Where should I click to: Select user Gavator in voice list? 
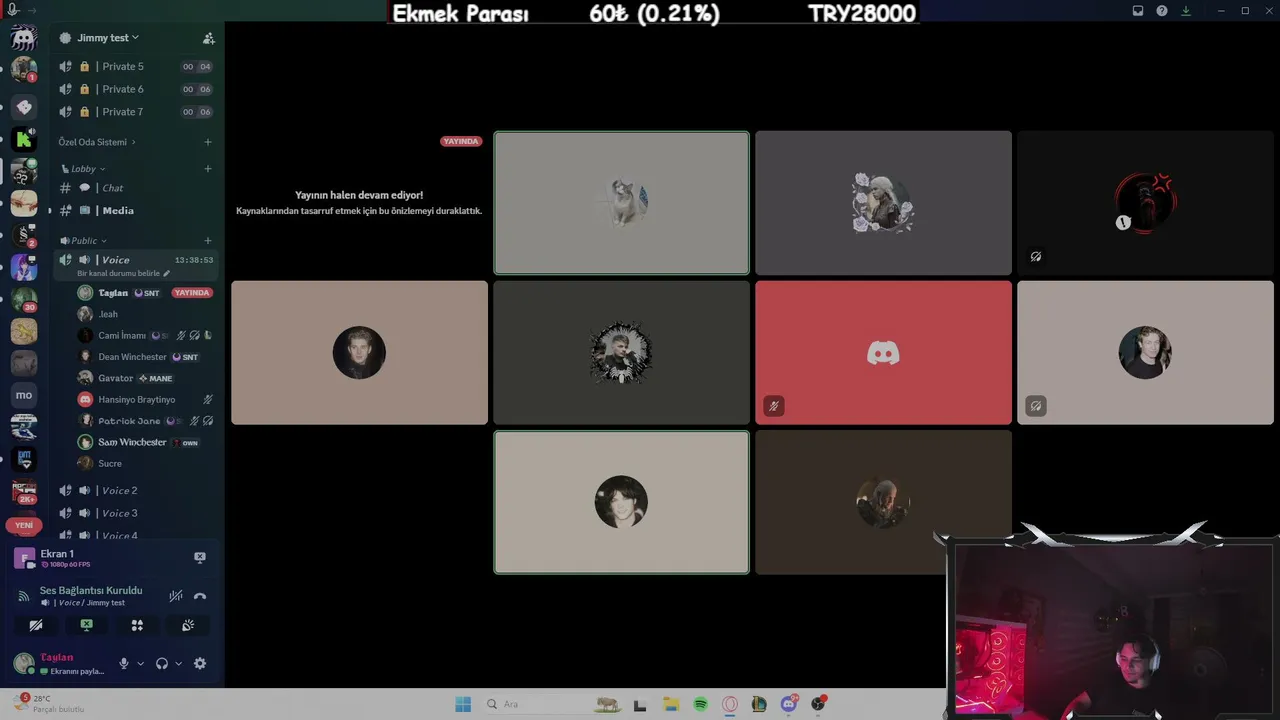point(145,378)
